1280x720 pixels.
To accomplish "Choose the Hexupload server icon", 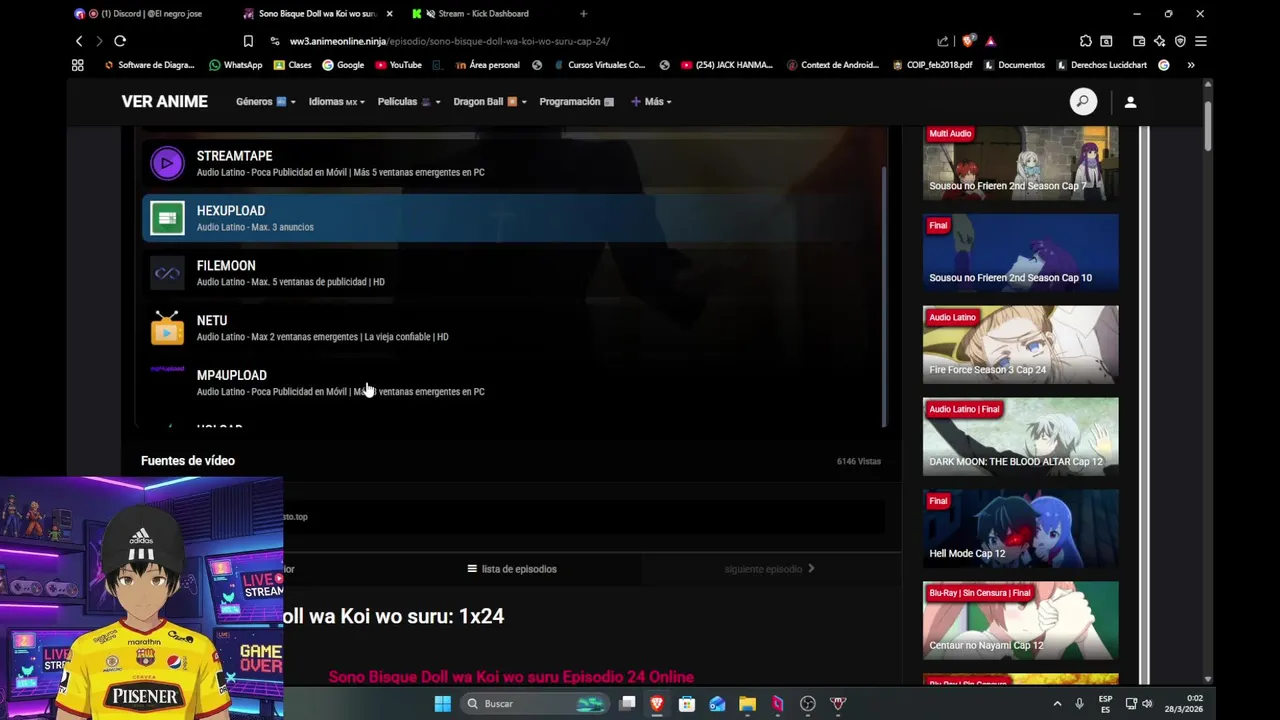I will [167, 218].
